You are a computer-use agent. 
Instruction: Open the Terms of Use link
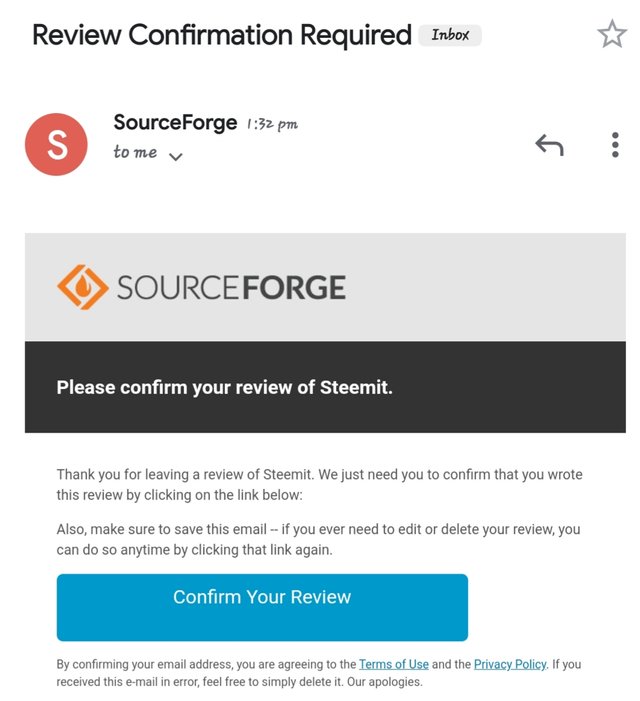393,664
